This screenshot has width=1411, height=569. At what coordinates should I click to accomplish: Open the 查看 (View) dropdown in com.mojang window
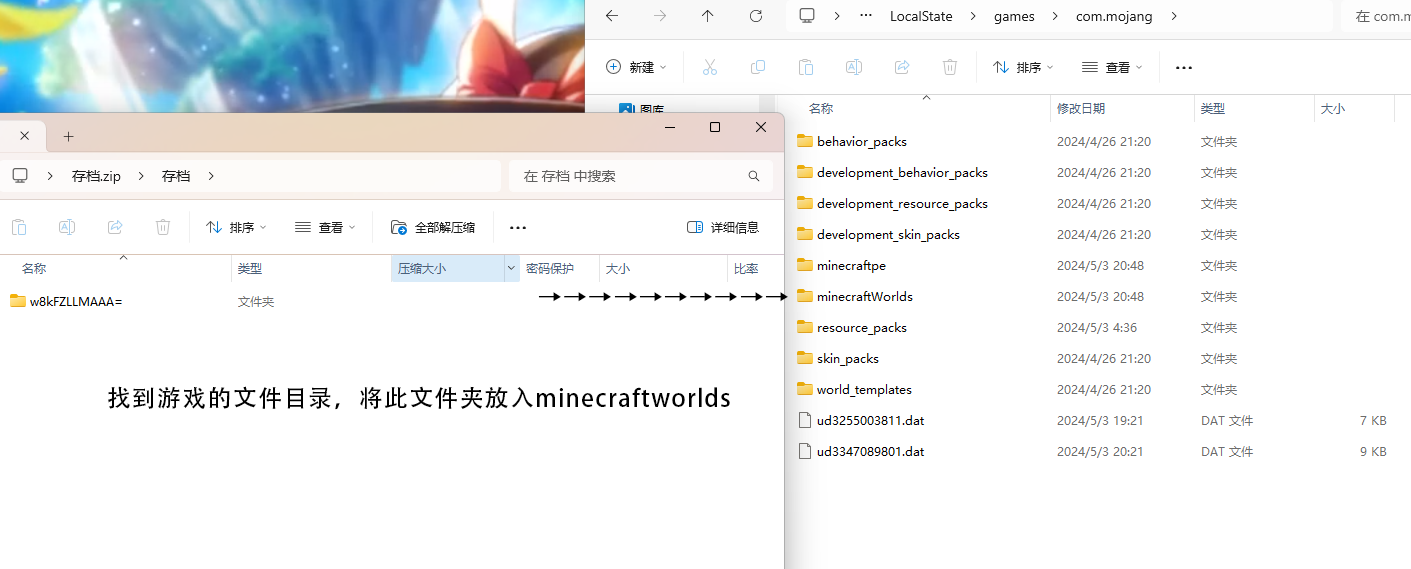1112,67
